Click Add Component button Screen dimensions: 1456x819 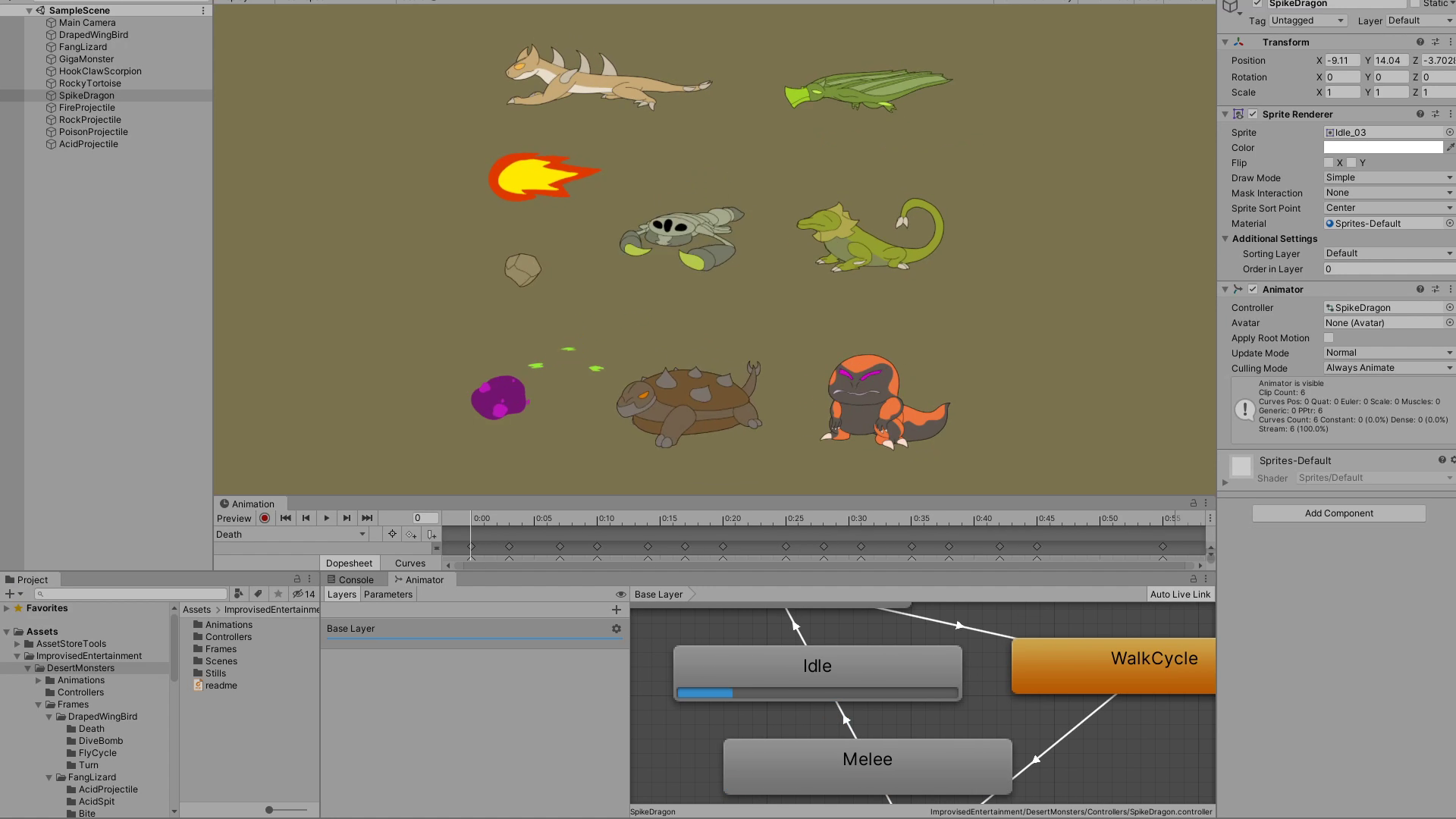coord(1338,513)
